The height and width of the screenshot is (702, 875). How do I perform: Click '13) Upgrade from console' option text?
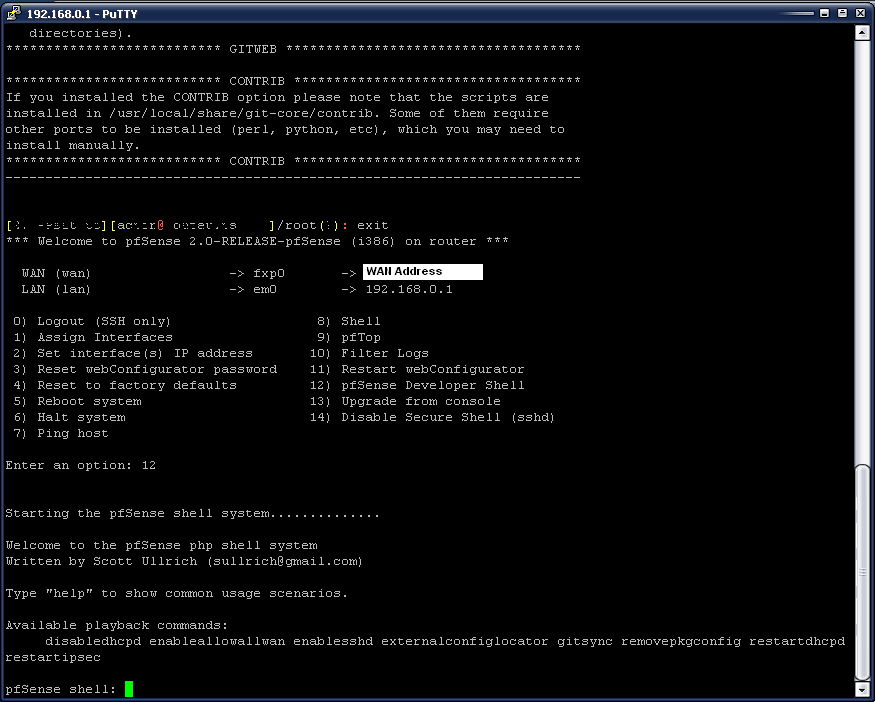[x=405, y=402]
